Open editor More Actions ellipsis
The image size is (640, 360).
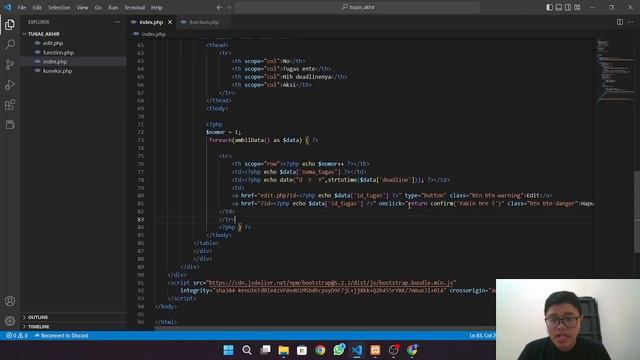tap(631, 22)
